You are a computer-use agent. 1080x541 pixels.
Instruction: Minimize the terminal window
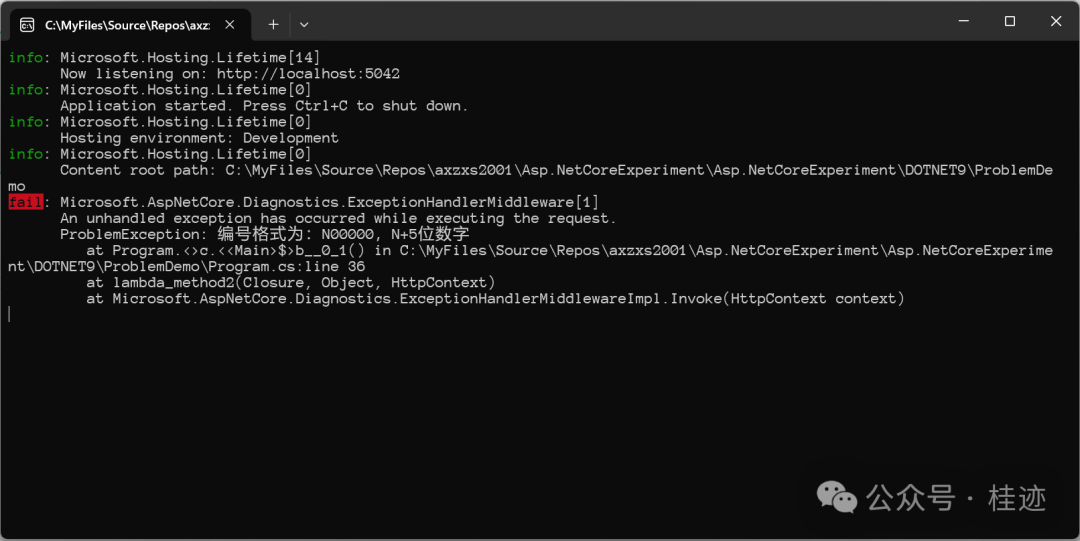(x=964, y=21)
